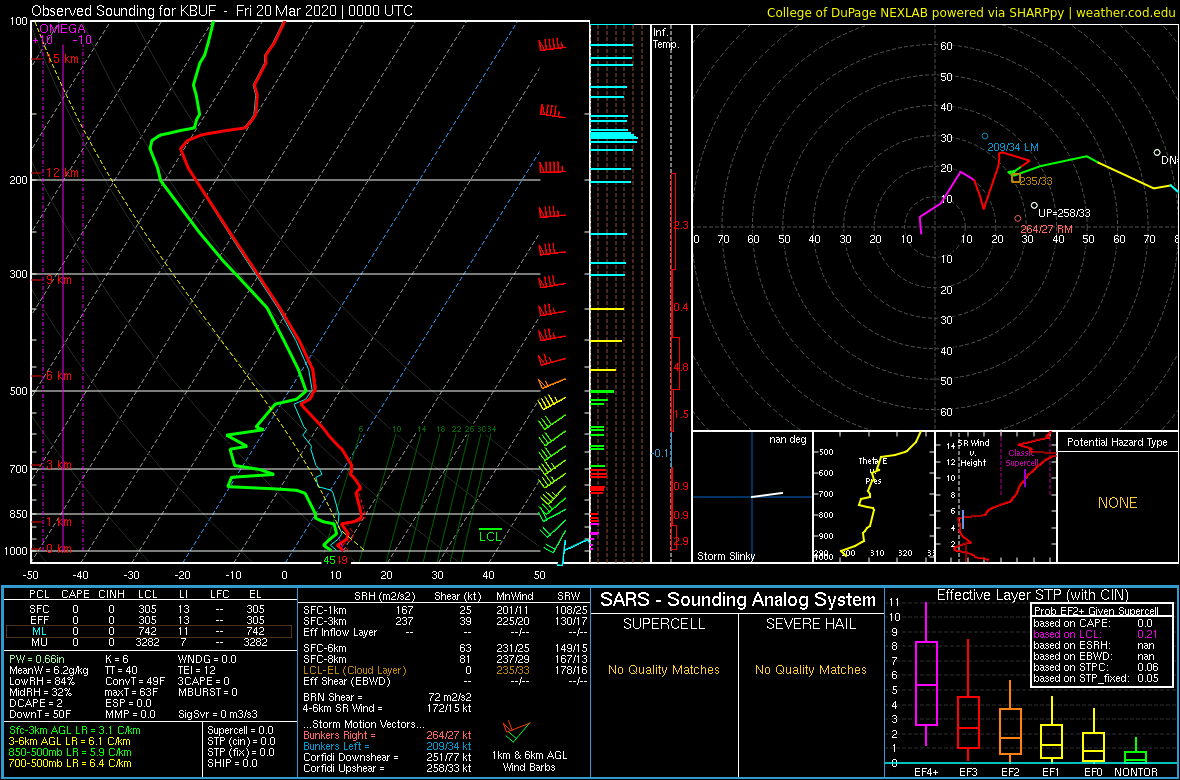Click the Potential Hazard Type heading
1180x780 pixels.
pyautogui.click(x=1117, y=442)
